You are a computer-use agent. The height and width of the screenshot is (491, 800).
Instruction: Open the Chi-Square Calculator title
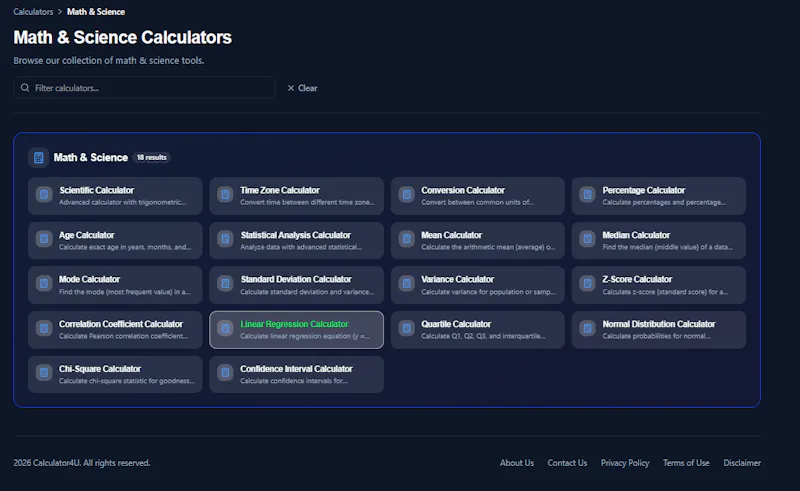click(100, 369)
